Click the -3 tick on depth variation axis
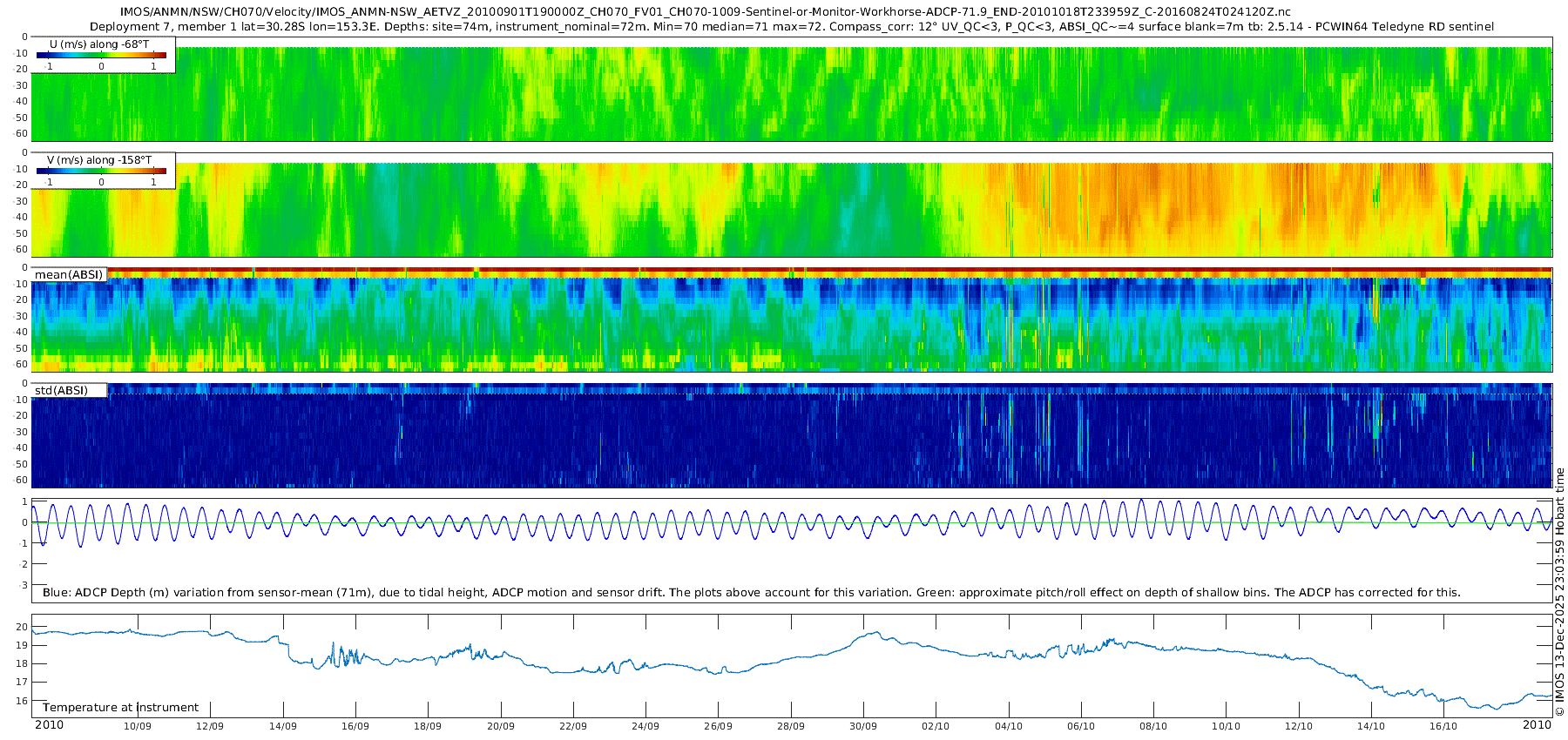Viewport: 1568px width, 740px height. tap(23, 585)
